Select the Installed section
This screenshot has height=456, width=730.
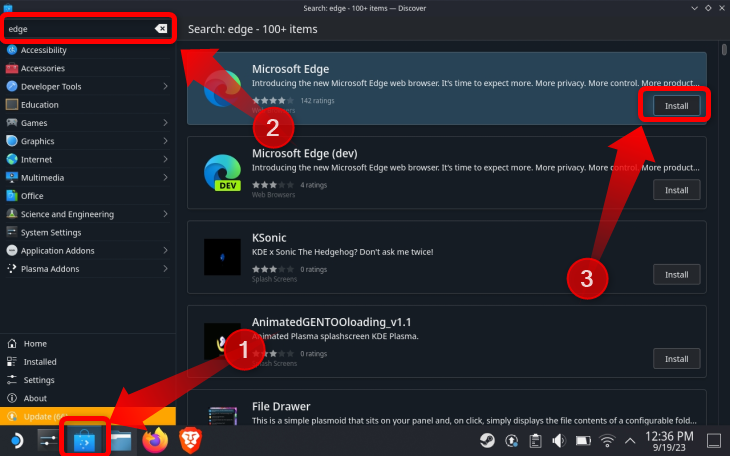(x=40, y=362)
